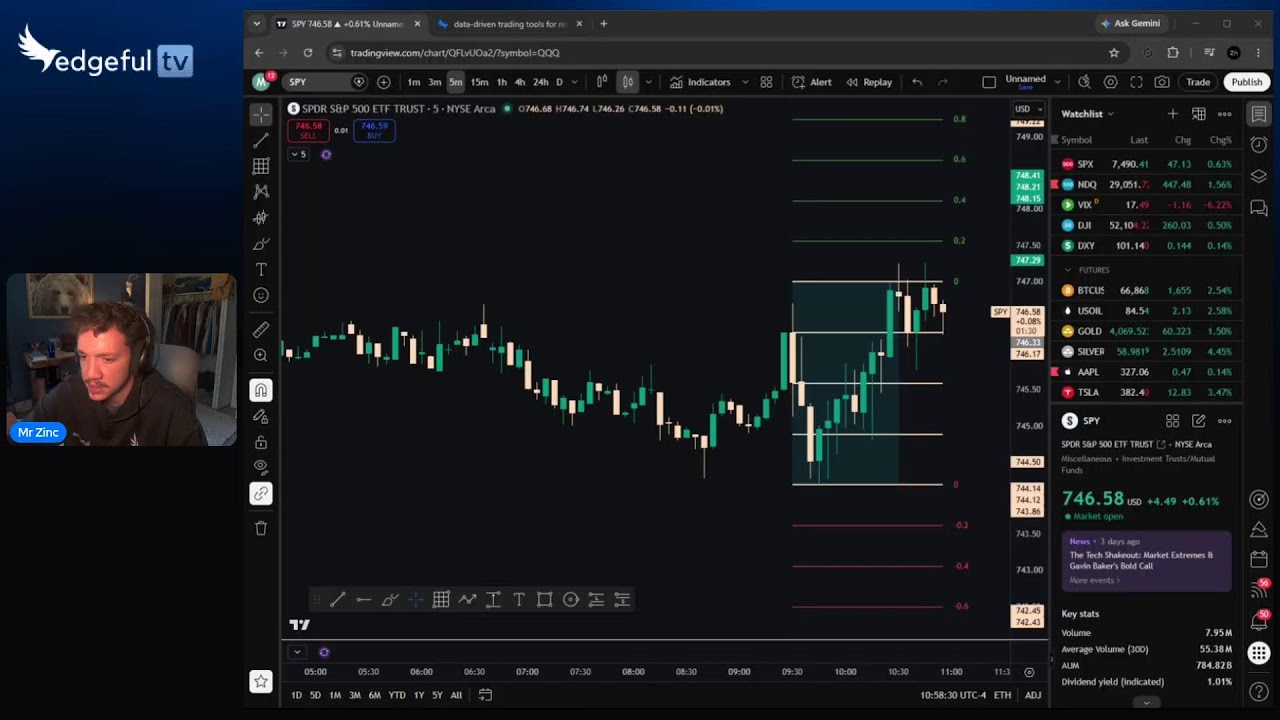Click the quick search icon in top toolbar
This screenshot has width=1280, height=720.
(x=1084, y=82)
